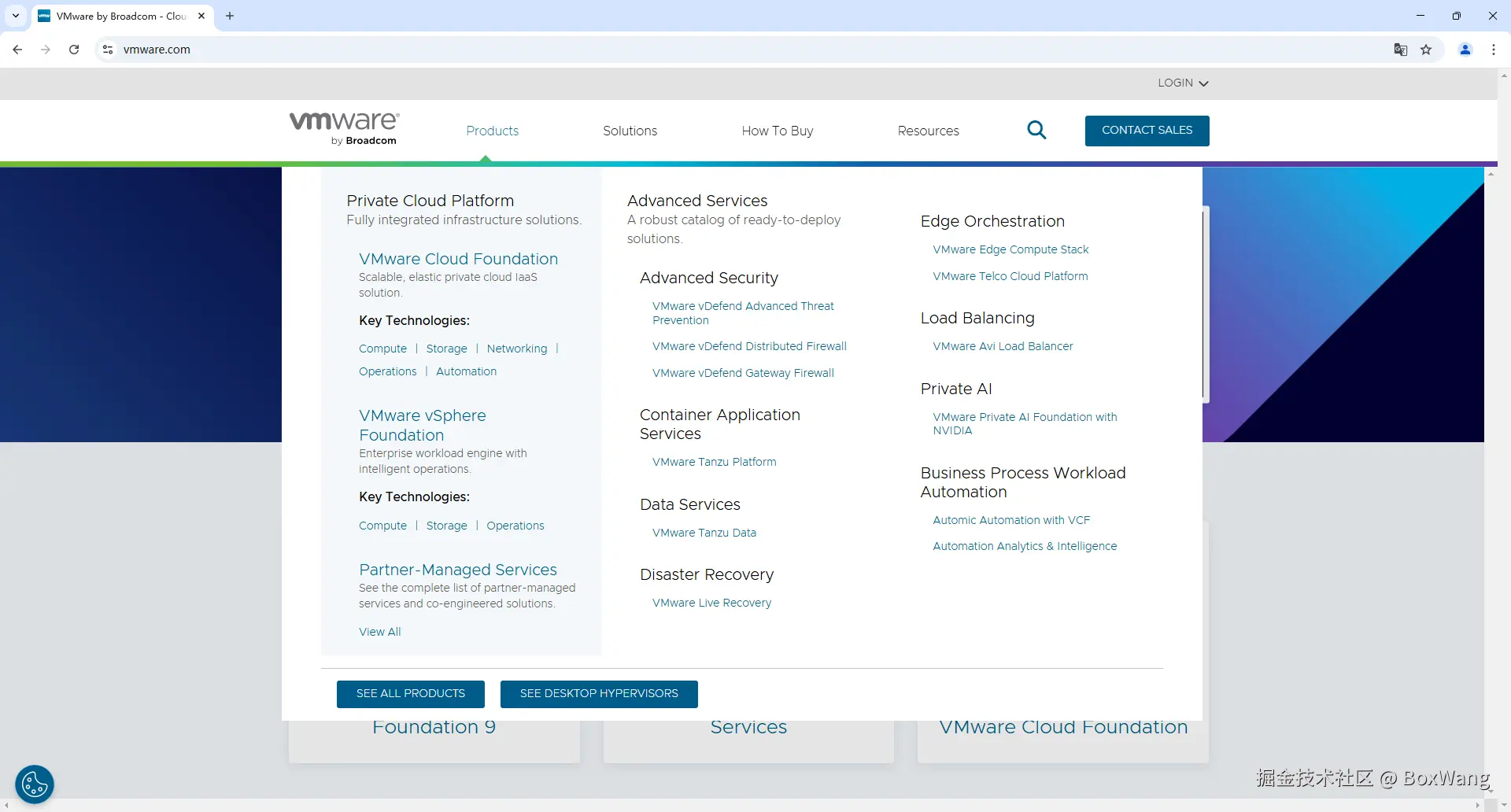Image resolution: width=1511 pixels, height=812 pixels.
Task: Open VMware Tanzu Data link
Action: click(x=704, y=533)
